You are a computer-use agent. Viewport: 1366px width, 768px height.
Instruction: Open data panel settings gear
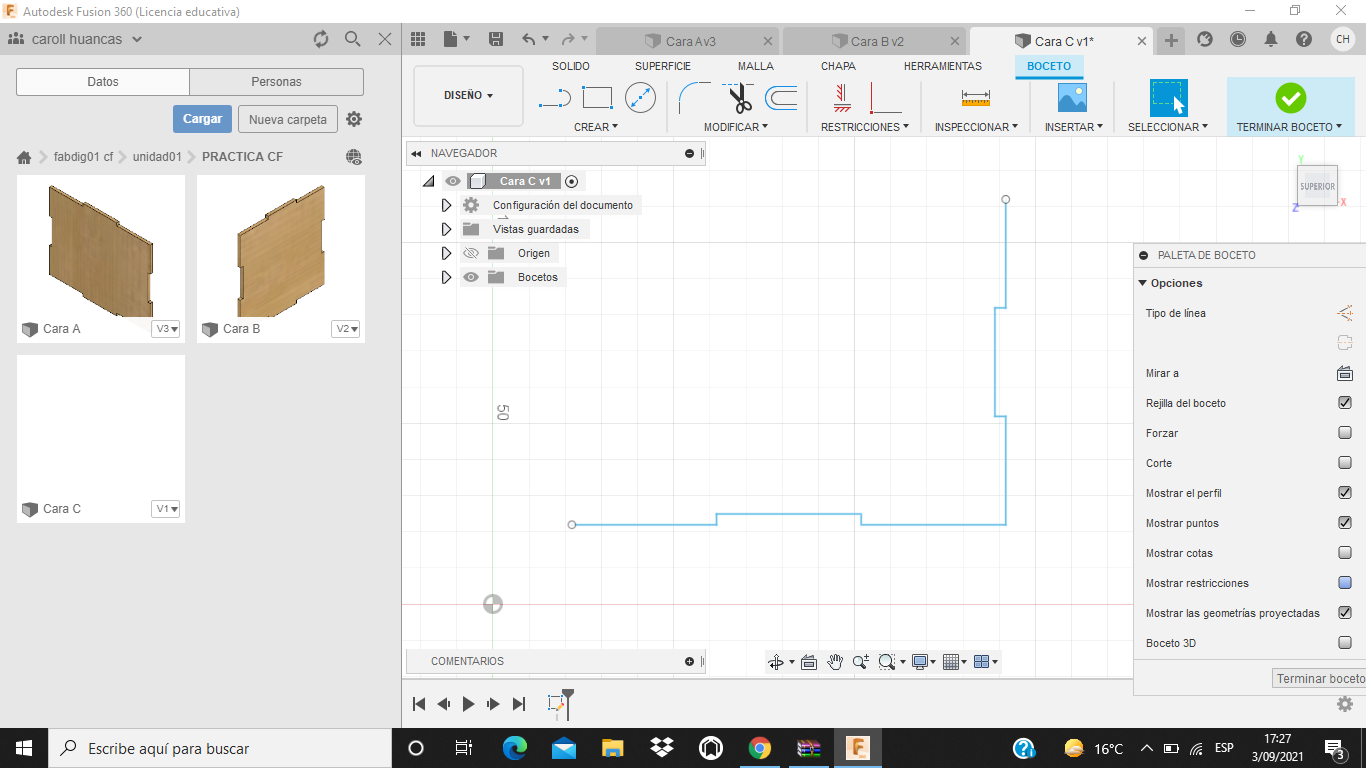coord(354,119)
